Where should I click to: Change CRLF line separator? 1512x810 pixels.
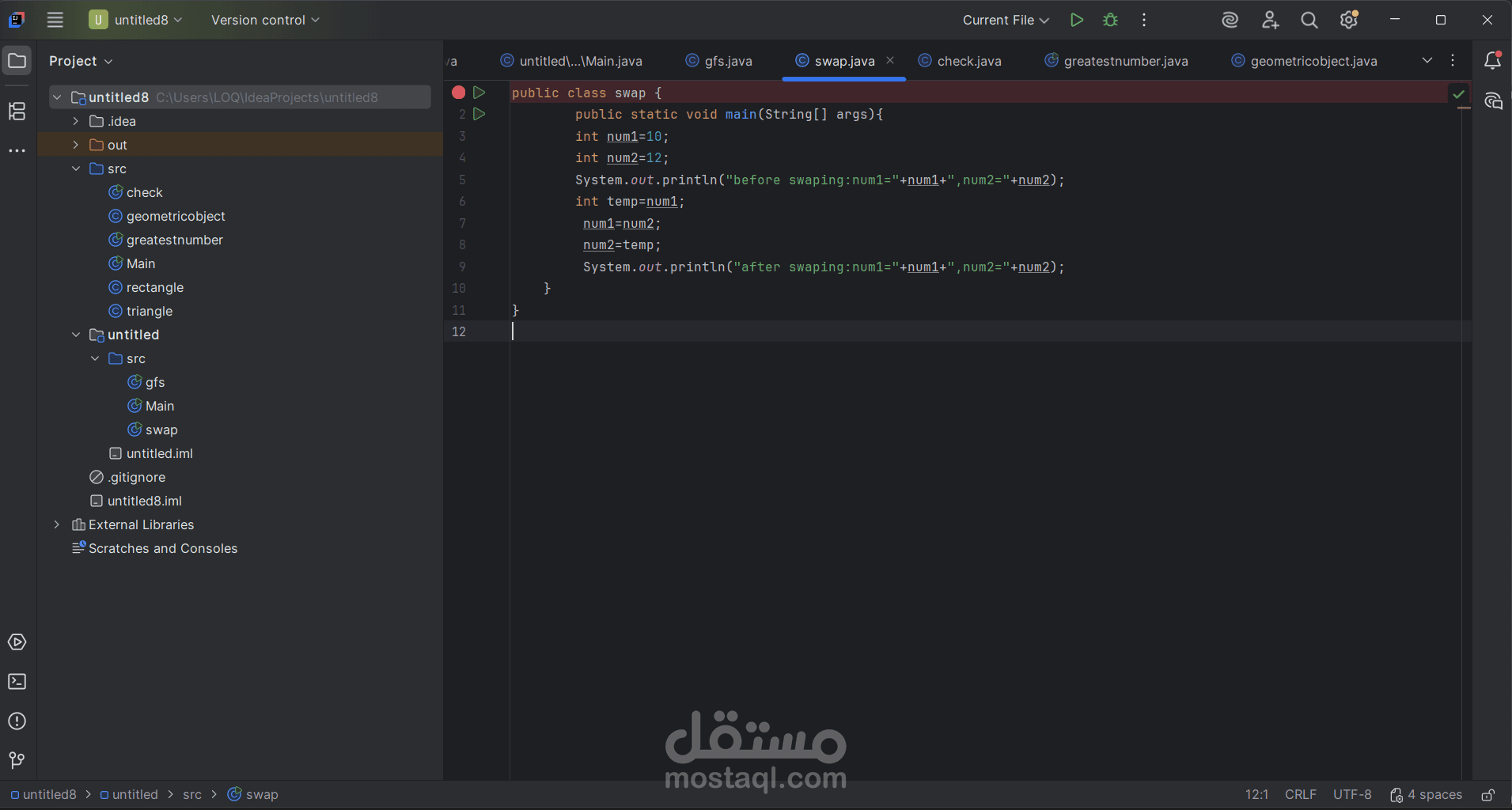pos(1300,795)
